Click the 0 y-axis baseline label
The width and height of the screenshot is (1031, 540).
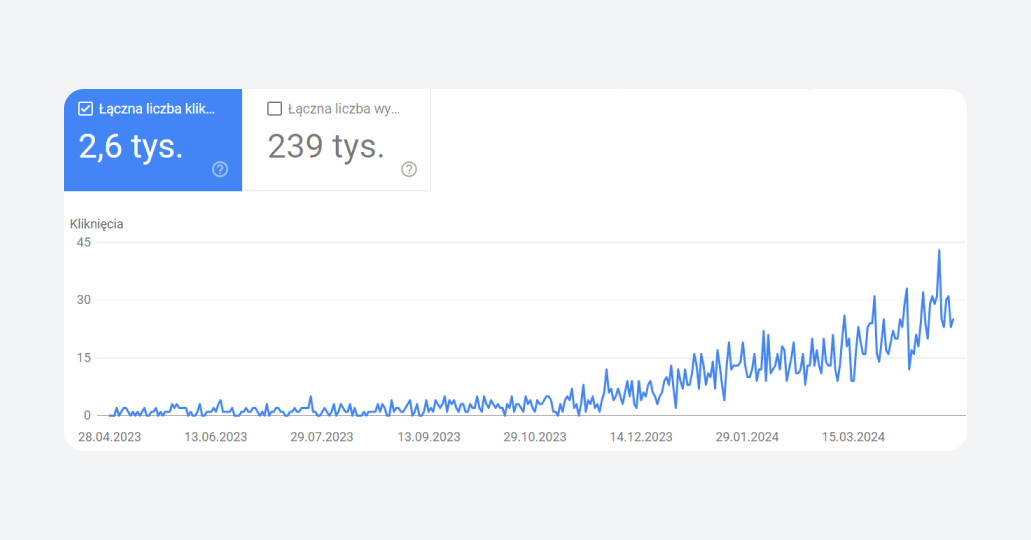(x=87, y=415)
